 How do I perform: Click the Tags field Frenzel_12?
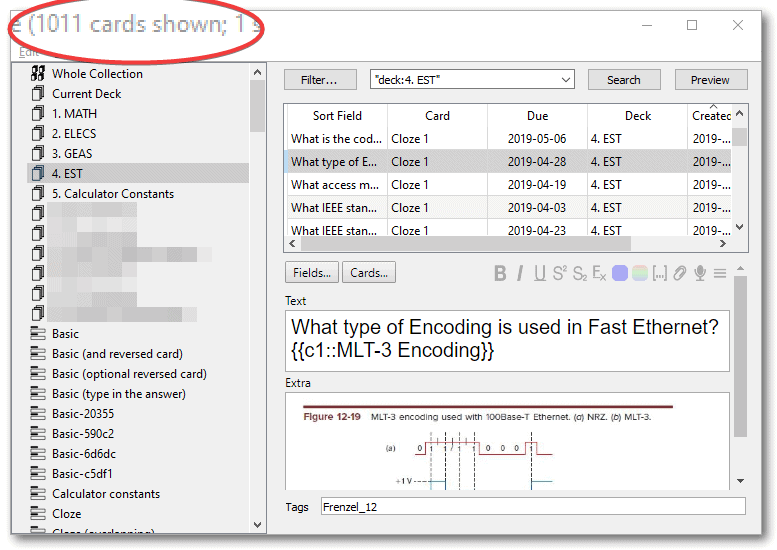point(533,507)
